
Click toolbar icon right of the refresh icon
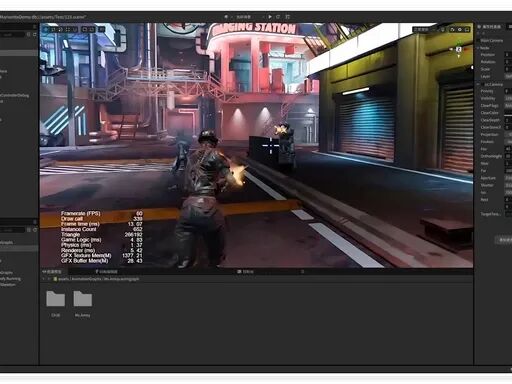point(288,16)
